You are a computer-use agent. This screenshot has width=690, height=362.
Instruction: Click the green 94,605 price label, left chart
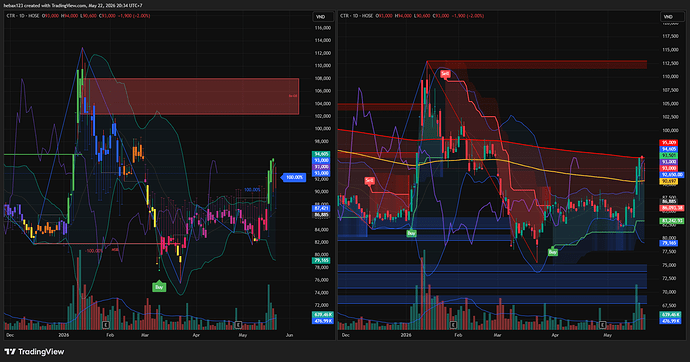tap(321, 154)
